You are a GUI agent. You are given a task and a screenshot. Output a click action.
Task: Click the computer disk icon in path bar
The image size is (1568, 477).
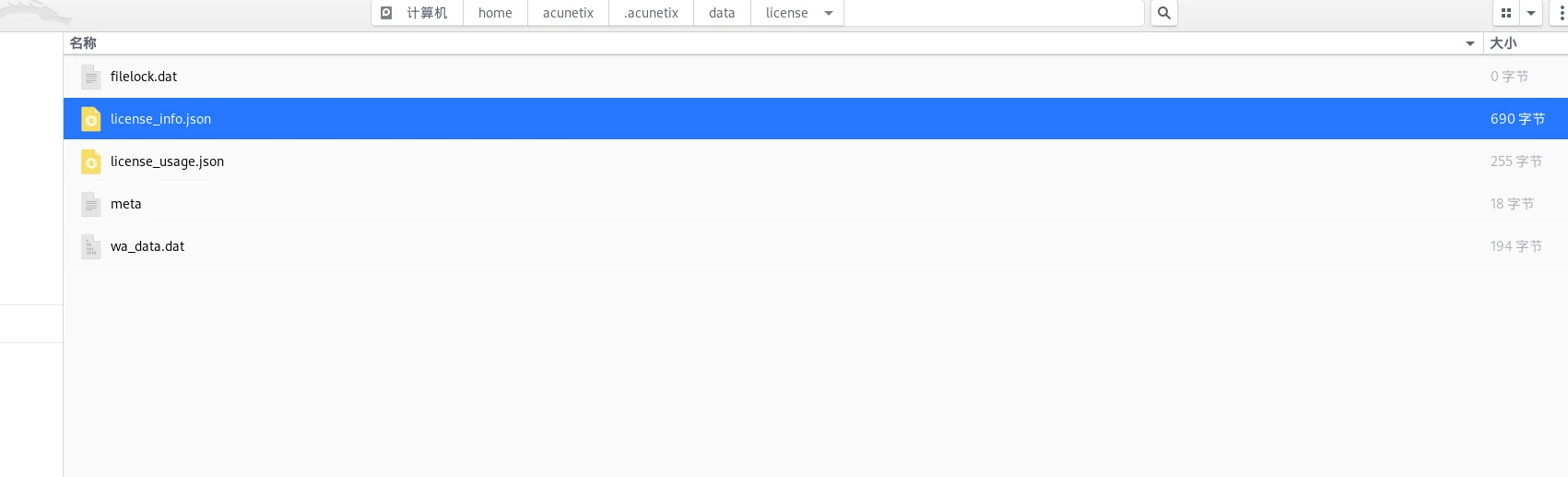386,13
